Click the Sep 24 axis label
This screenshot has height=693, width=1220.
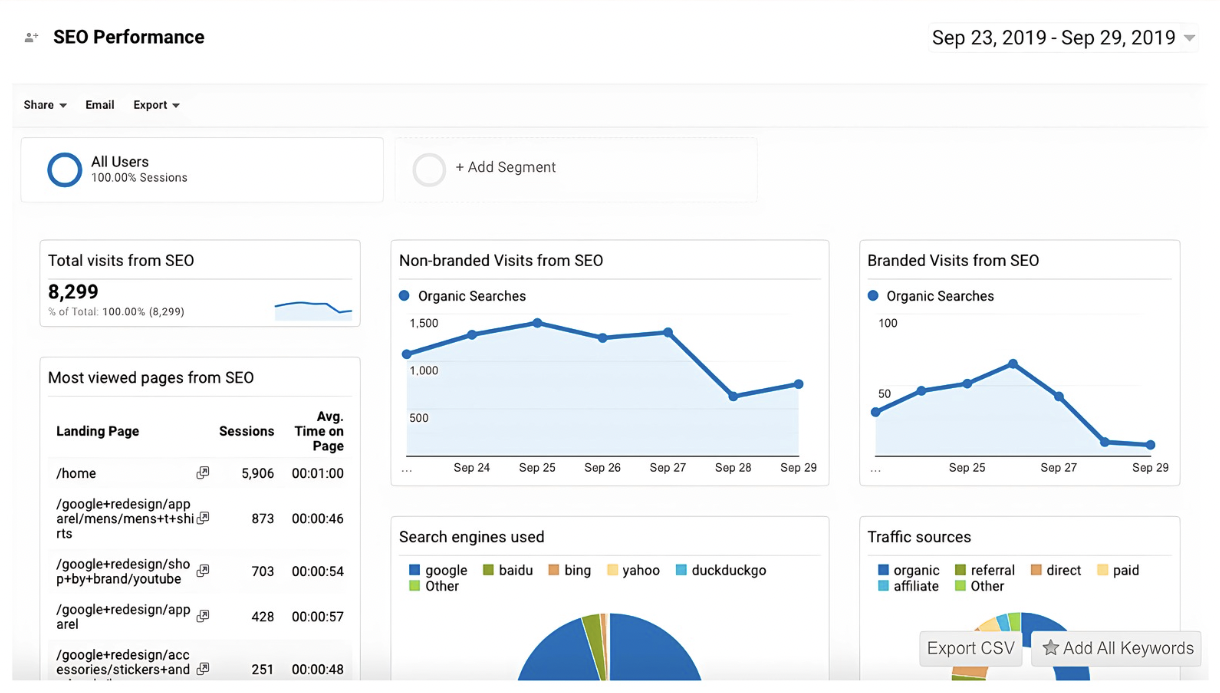click(x=471, y=467)
